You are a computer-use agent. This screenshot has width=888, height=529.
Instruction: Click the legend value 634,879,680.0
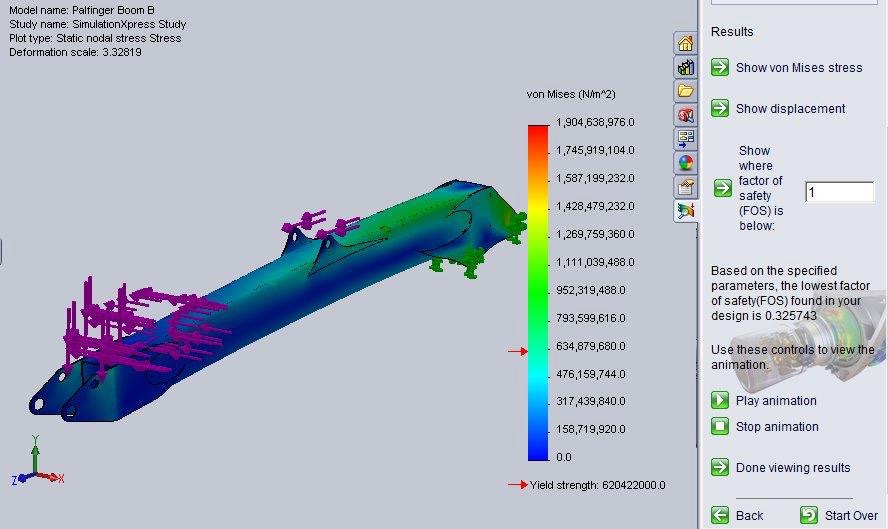pos(591,345)
